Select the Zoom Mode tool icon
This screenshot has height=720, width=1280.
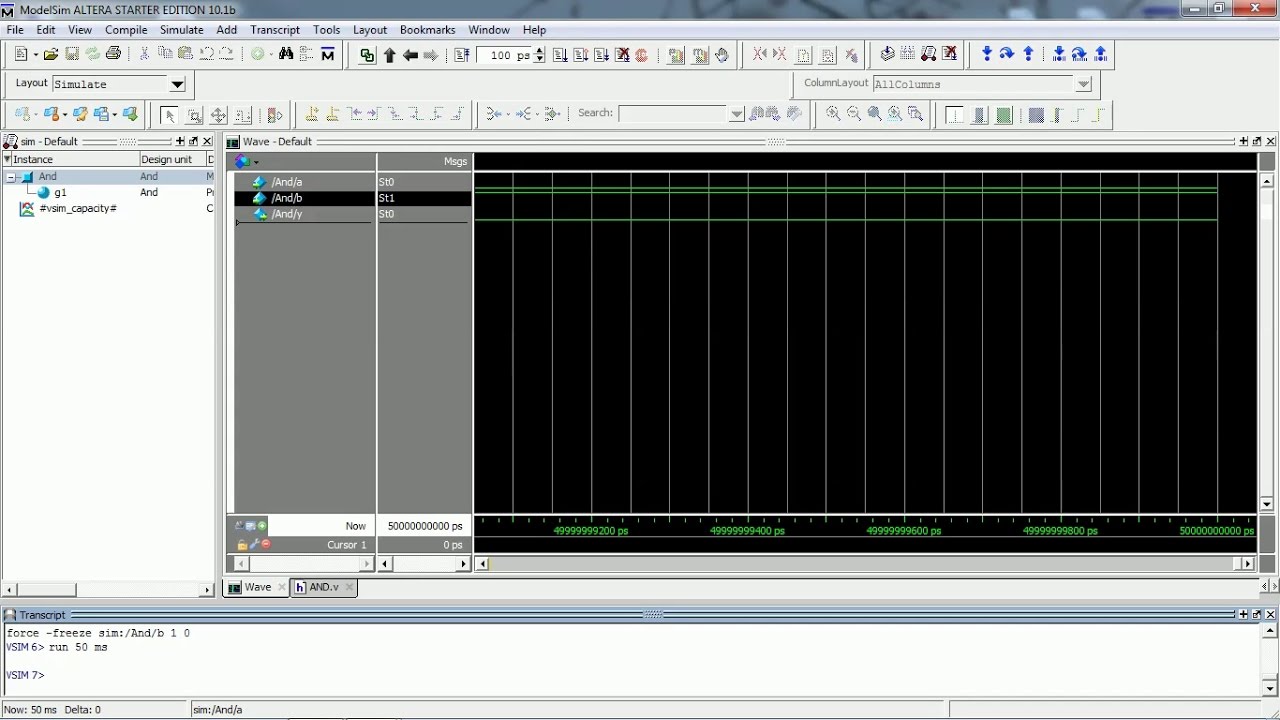[x=194, y=115]
